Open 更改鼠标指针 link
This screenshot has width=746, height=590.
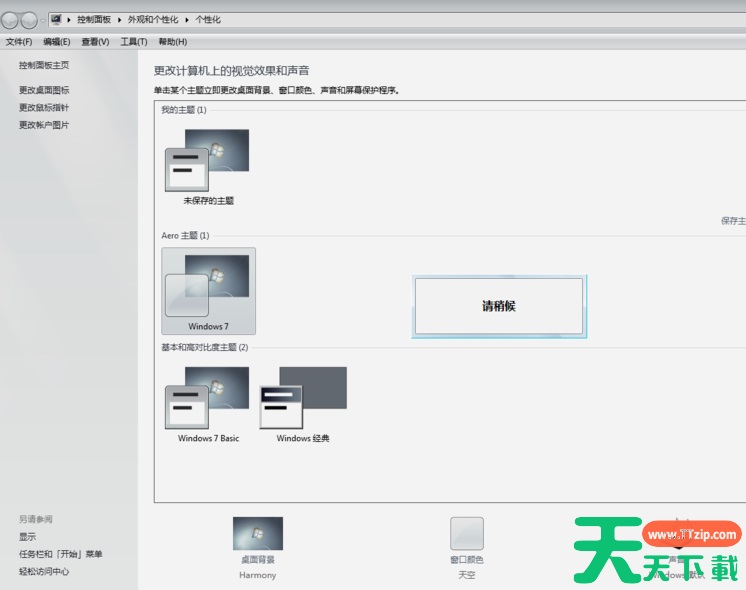(x=44, y=108)
